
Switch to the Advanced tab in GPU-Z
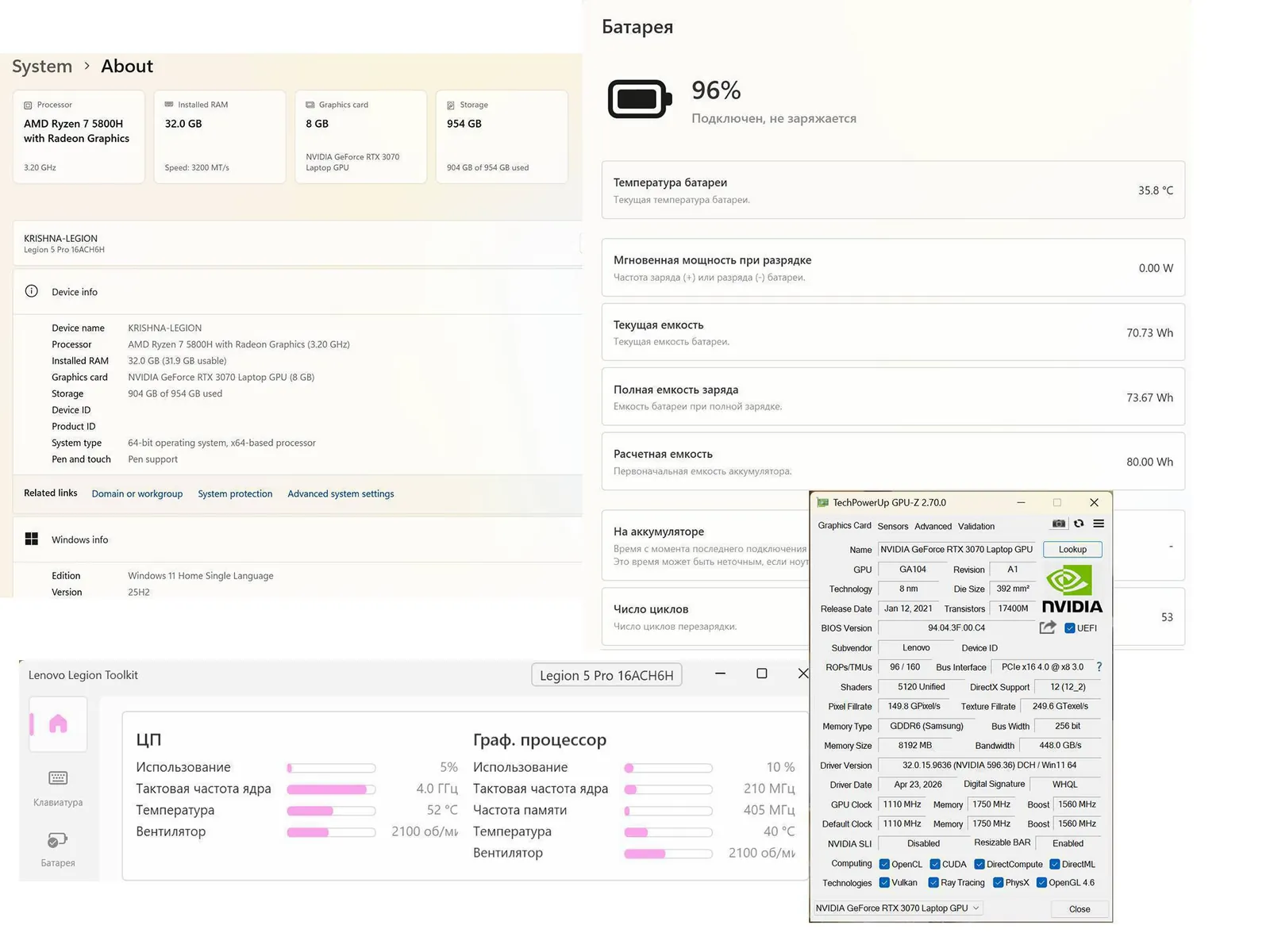tap(933, 527)
